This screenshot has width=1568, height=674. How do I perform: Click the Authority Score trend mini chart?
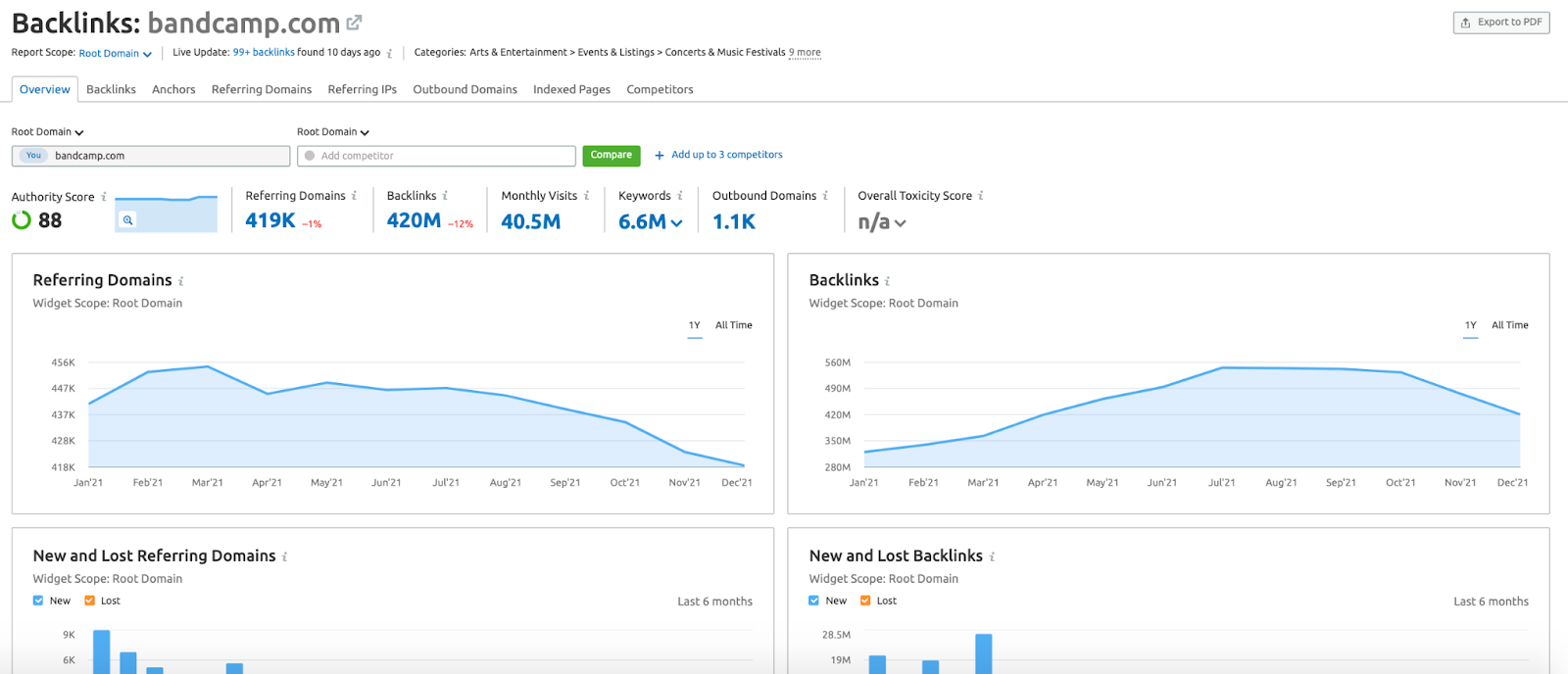point(166,214)
